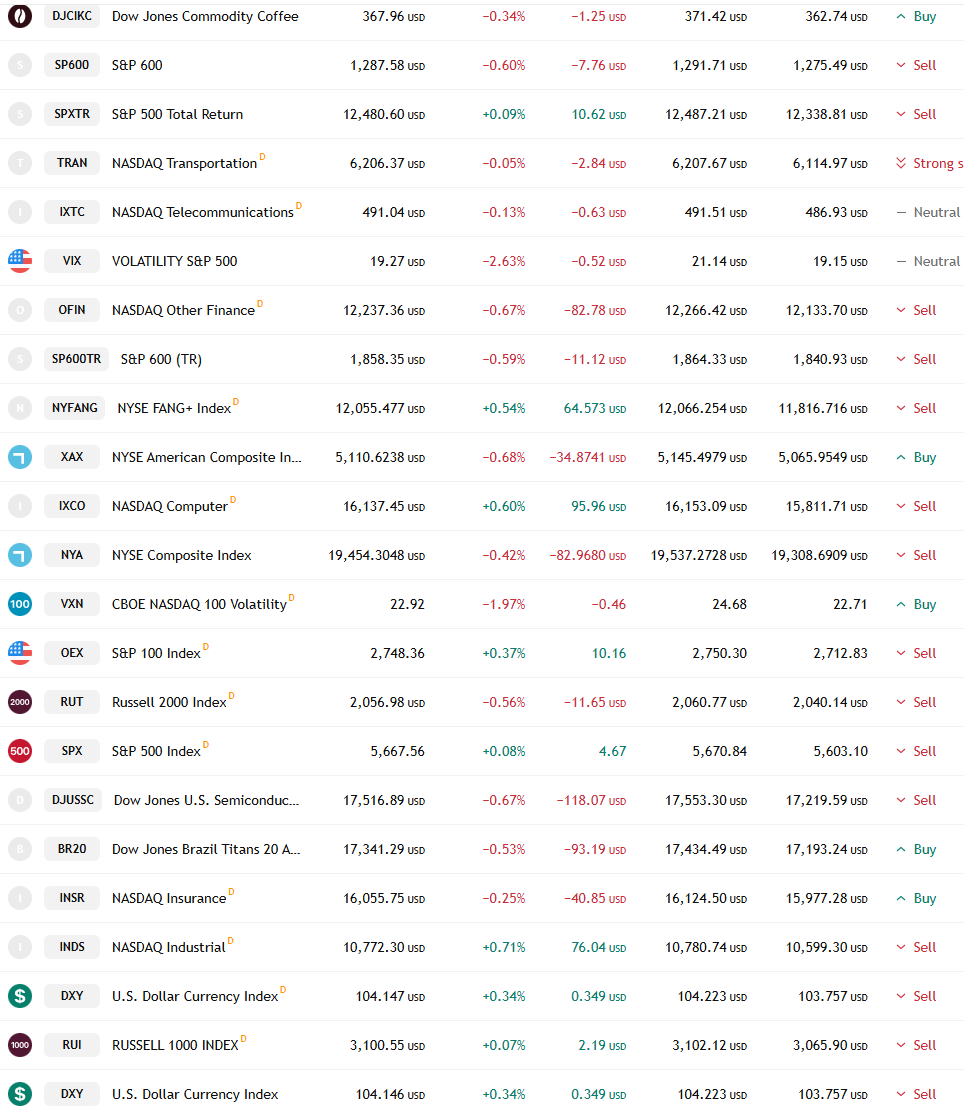Click the VIX US flag icon
Viewport: 964px width, 1109px height.
coord(20,261)
